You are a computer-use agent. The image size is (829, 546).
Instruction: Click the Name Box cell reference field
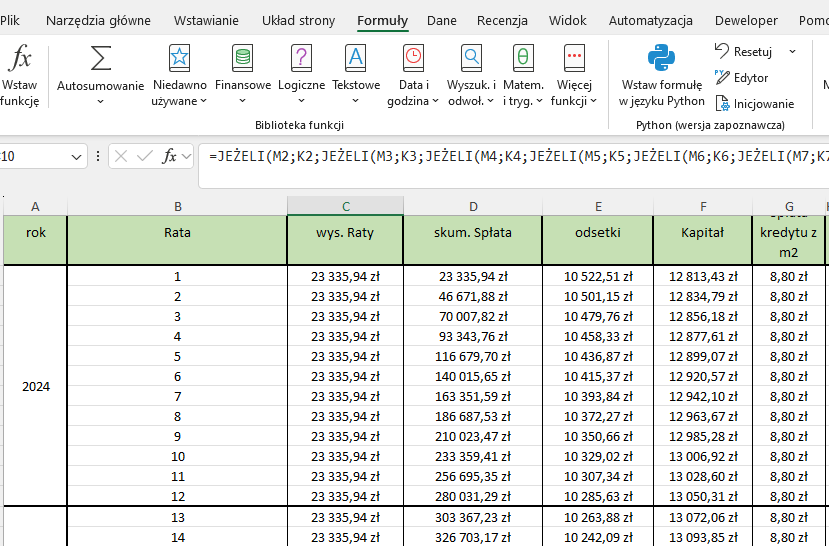point(33,157)
